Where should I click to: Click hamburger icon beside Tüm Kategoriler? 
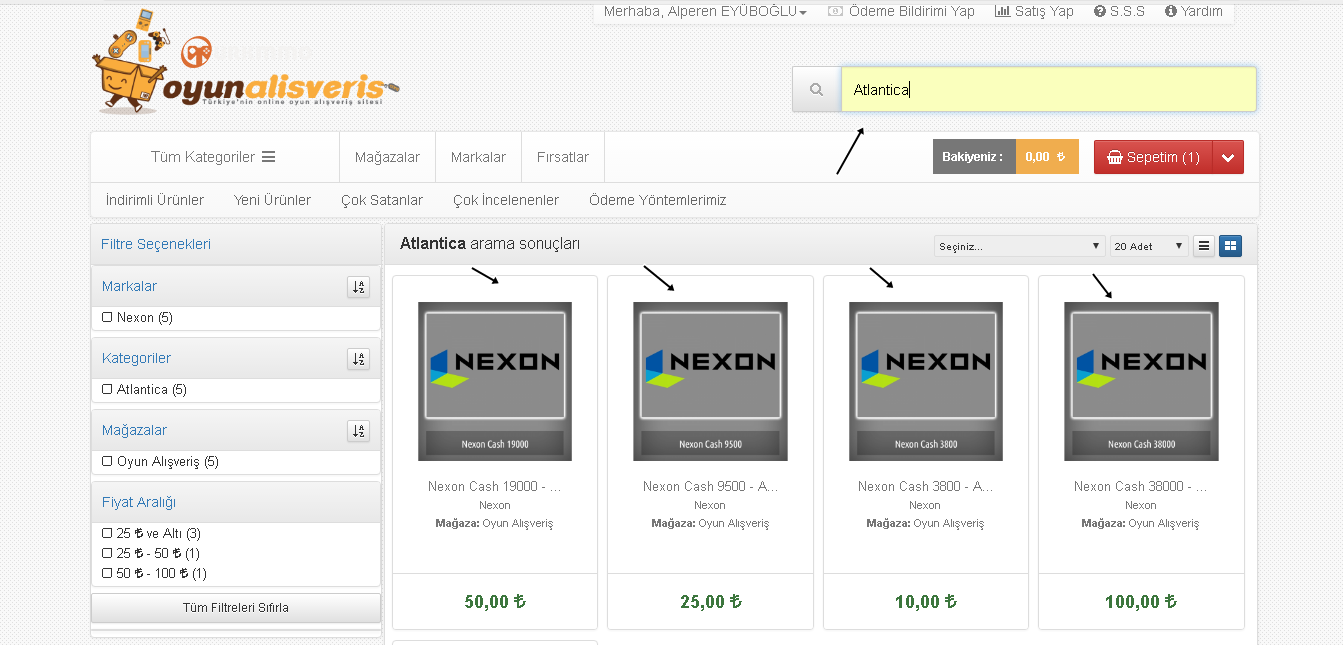(268, 157)
